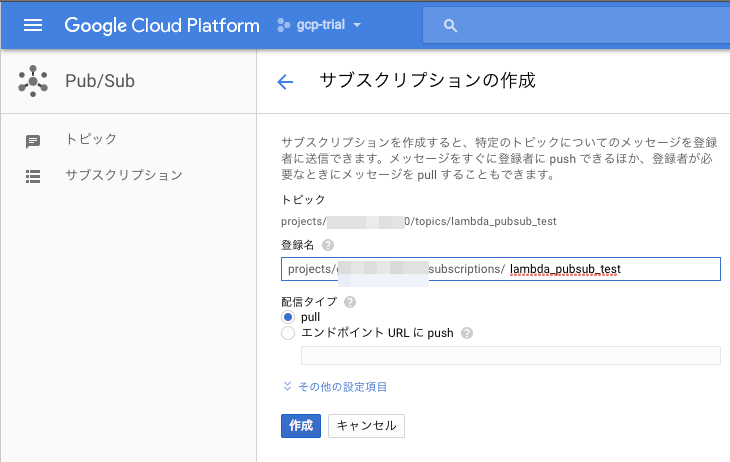Open the hamburger navigation menu

point(33,25)
